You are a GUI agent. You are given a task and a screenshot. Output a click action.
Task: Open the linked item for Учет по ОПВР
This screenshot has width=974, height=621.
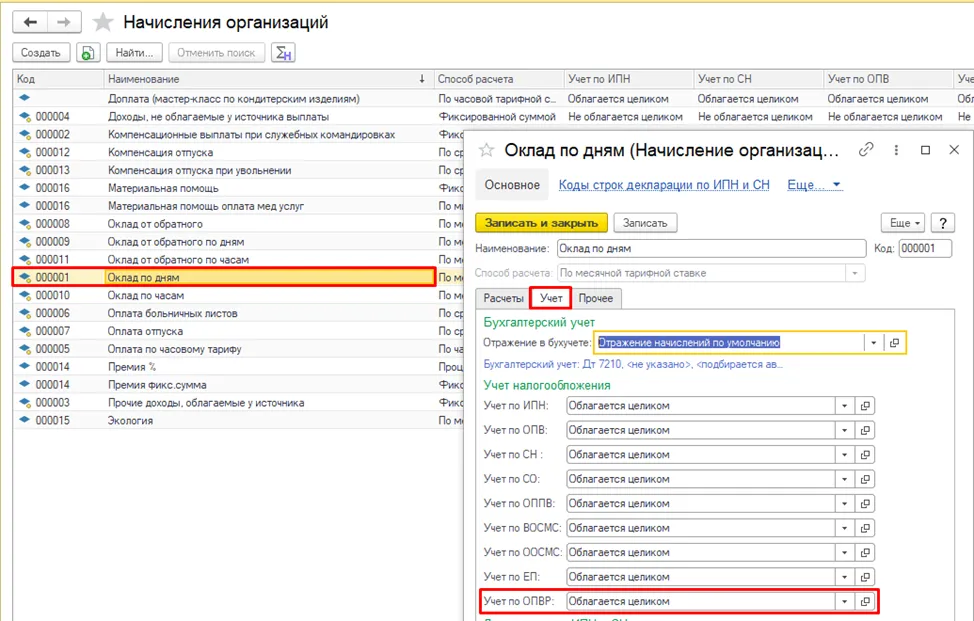point(865,601)
